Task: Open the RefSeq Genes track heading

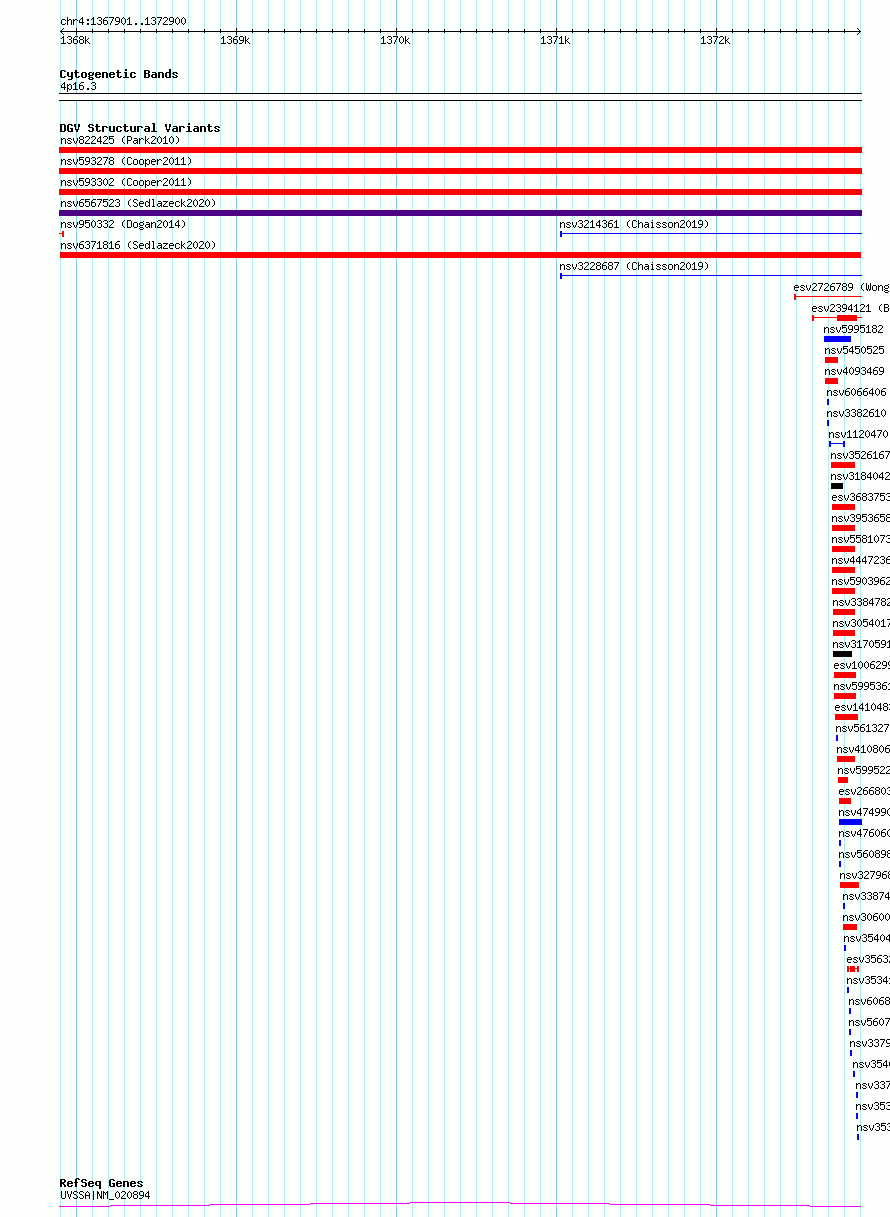Action: tap(101, 1183)
